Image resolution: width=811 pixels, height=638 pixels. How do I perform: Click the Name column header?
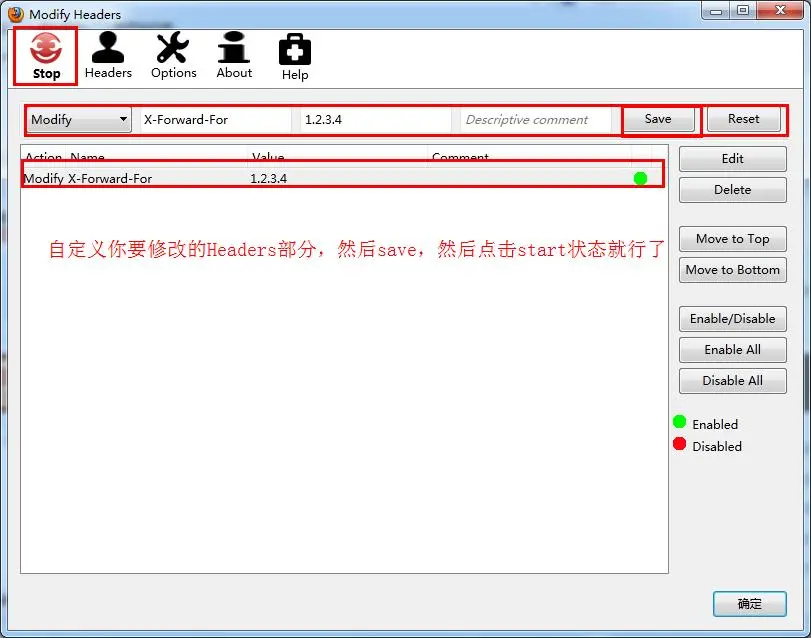[x=156, y=157]
